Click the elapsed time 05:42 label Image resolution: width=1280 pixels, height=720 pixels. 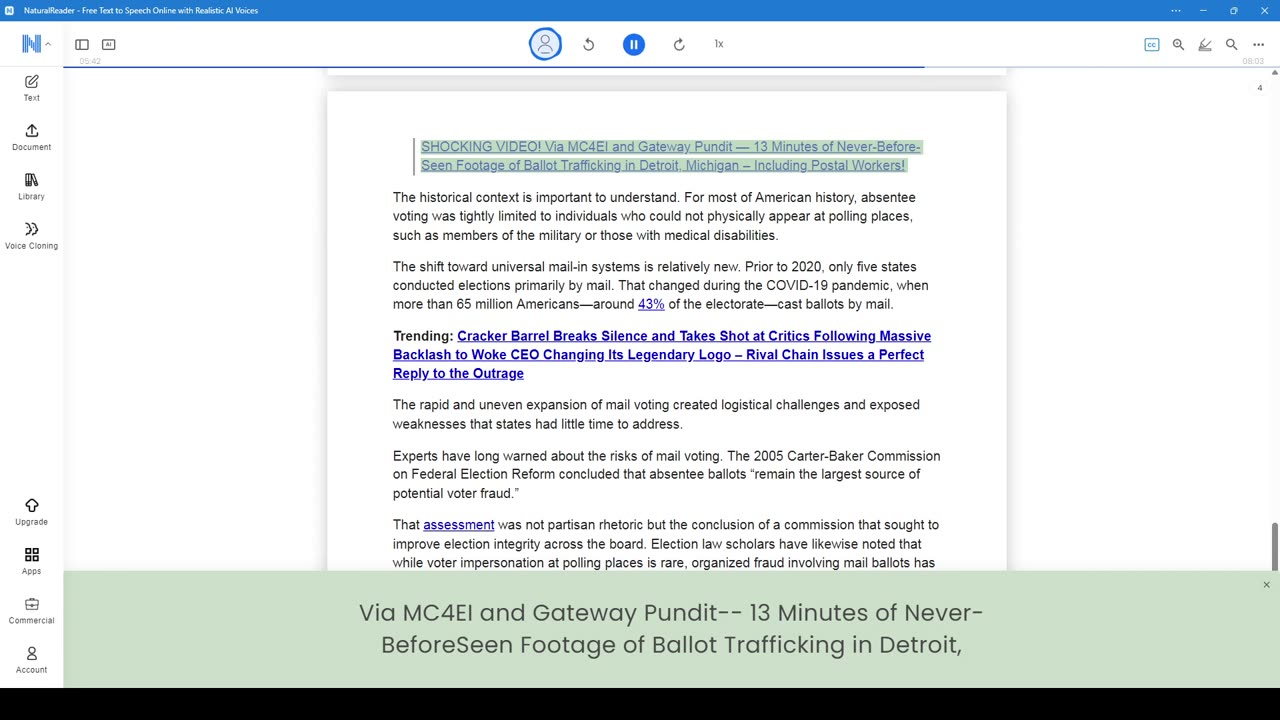coord(90,61)
